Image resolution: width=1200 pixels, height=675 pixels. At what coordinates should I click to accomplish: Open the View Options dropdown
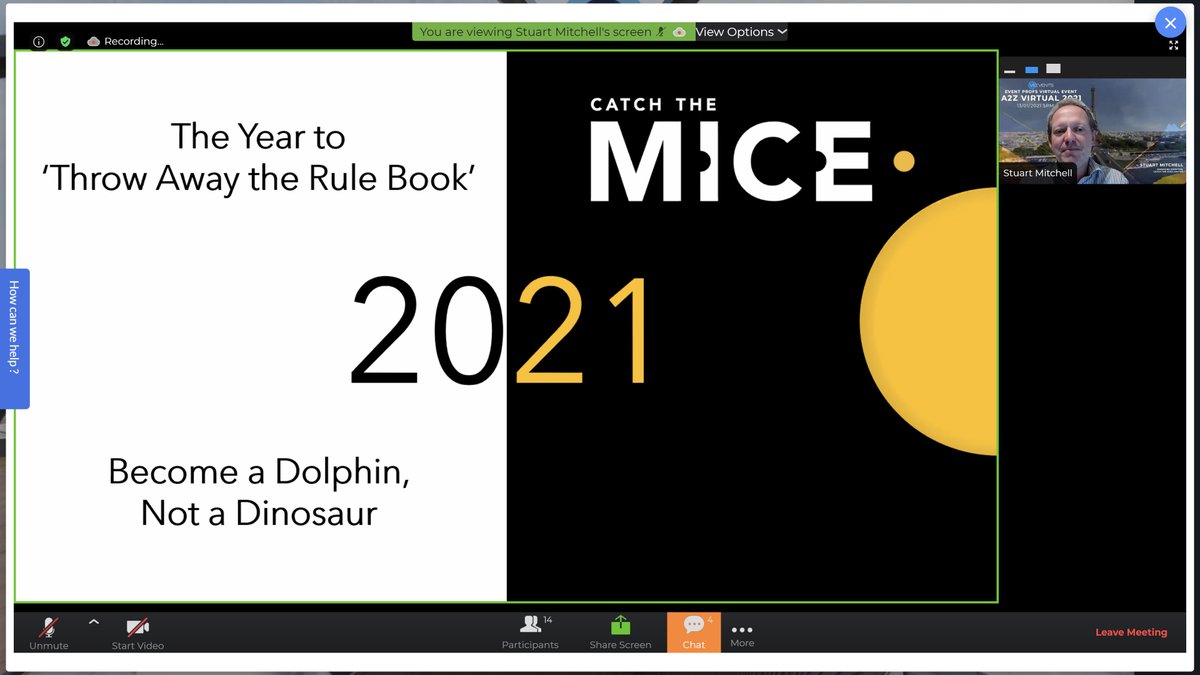click(741, 32)
